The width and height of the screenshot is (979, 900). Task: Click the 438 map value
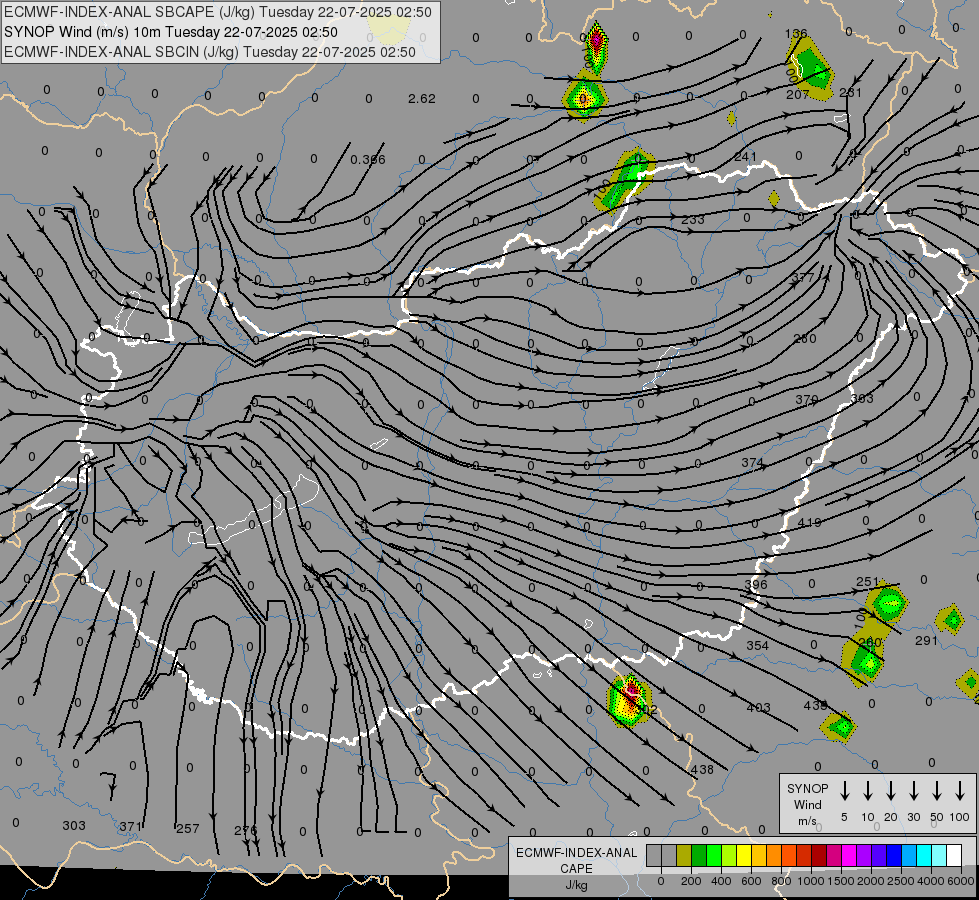(702, 770)
